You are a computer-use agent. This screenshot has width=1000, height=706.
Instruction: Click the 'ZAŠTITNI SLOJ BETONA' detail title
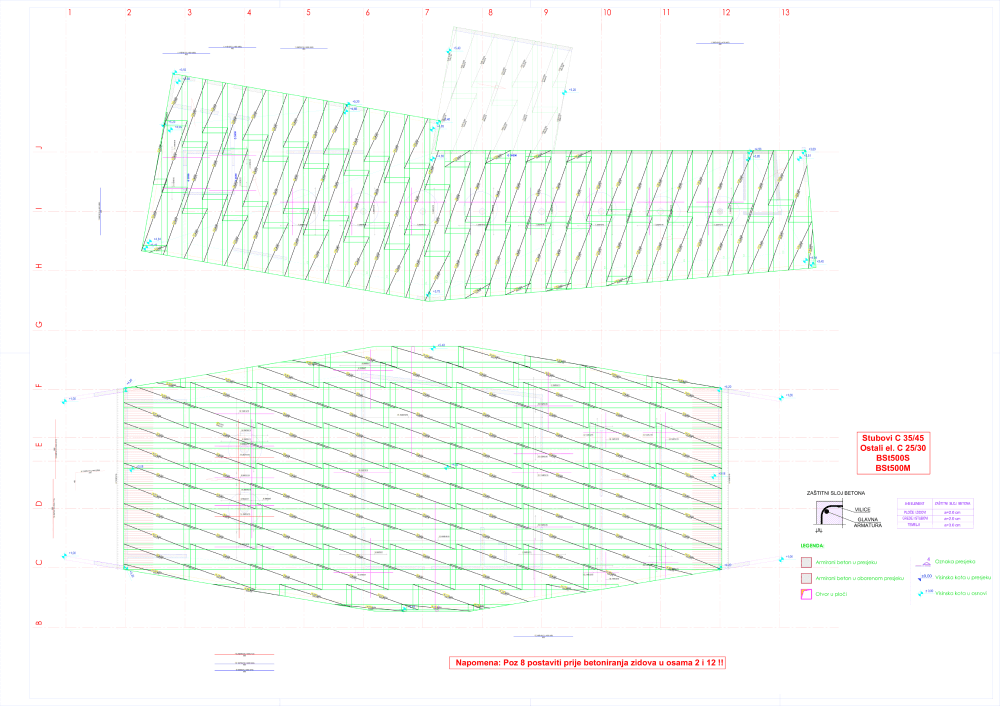[x=836, y=494]
